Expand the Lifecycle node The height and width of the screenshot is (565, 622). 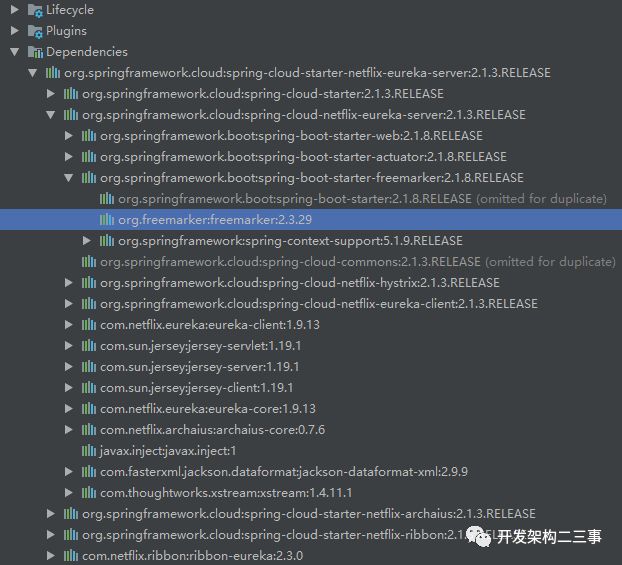tap(15, 10)
